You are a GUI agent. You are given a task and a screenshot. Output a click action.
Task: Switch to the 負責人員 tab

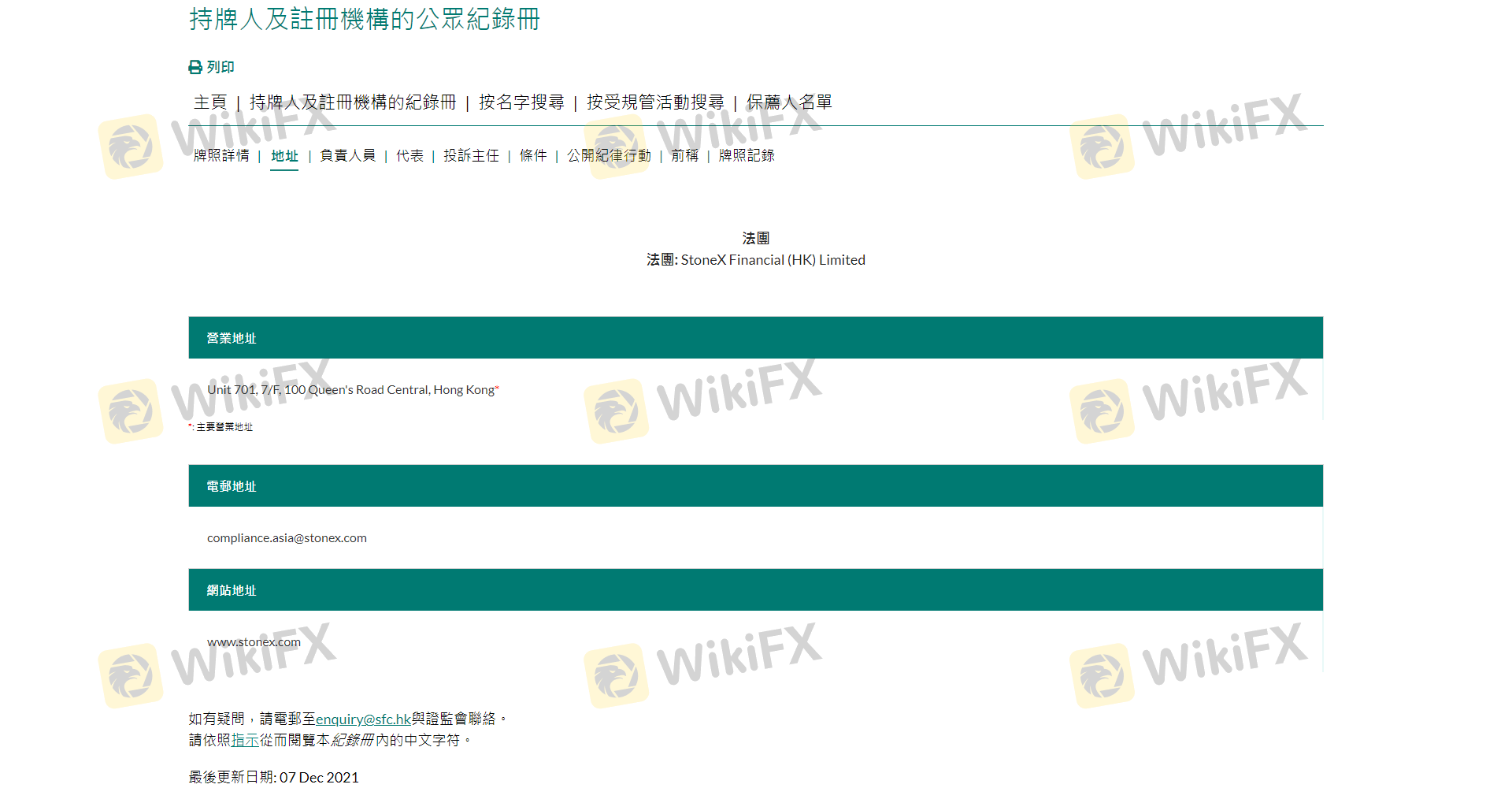(347, 156)
